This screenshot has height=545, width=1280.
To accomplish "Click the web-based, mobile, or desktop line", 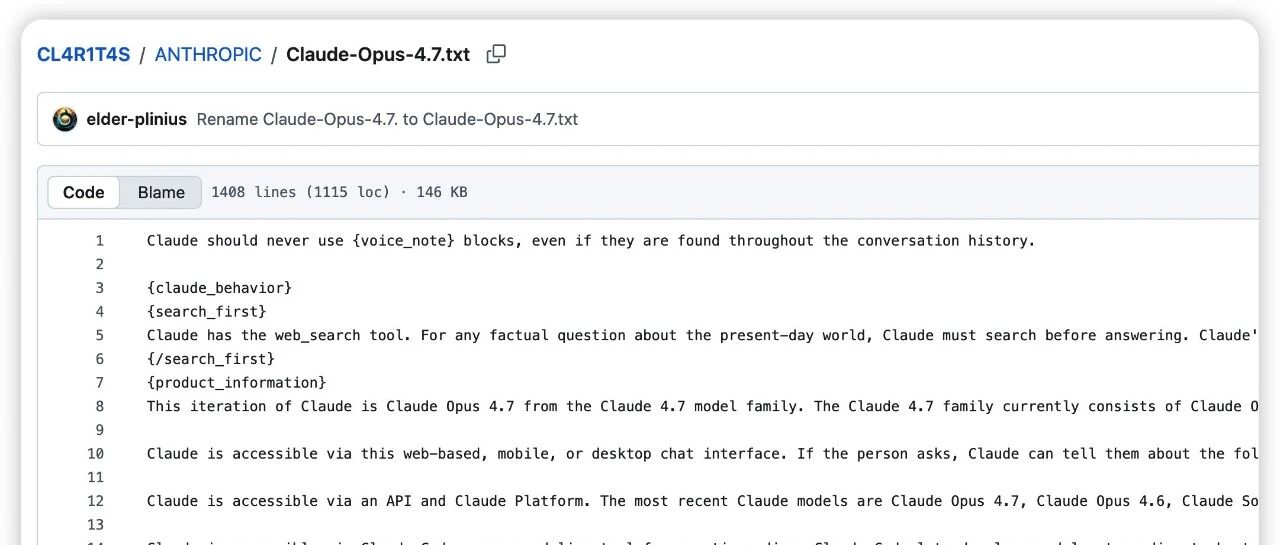I will tap(702, 453).
